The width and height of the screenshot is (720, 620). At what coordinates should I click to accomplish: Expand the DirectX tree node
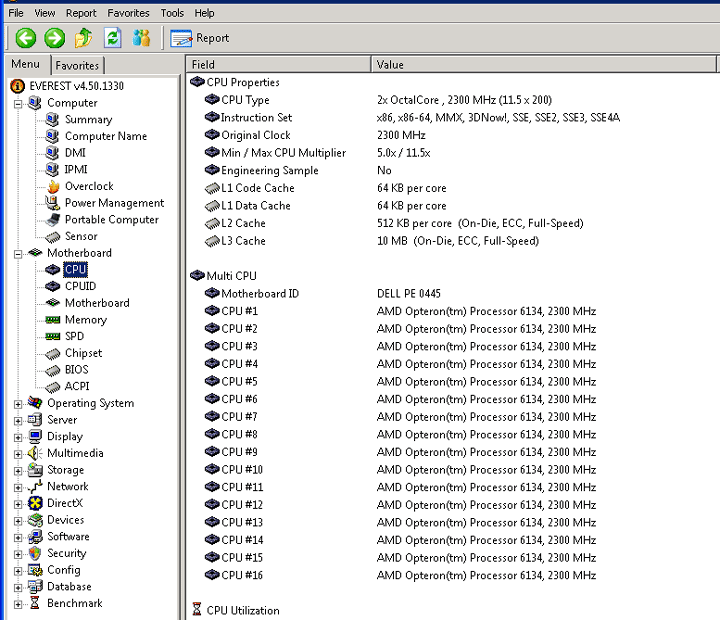pyautogui.click(x=17, y=504)
